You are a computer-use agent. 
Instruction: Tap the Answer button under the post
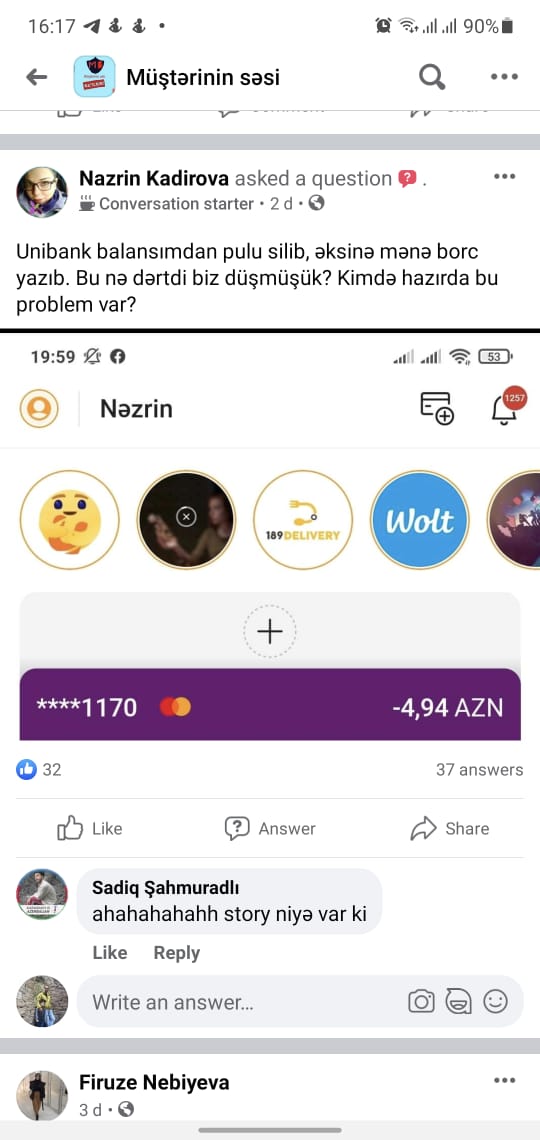tap(270, 829)
